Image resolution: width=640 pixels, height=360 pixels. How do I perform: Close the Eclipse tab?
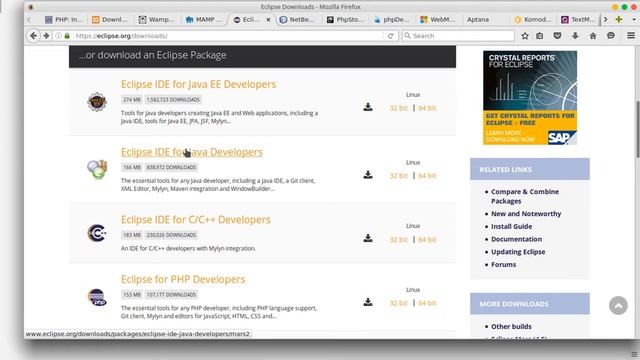268,19
